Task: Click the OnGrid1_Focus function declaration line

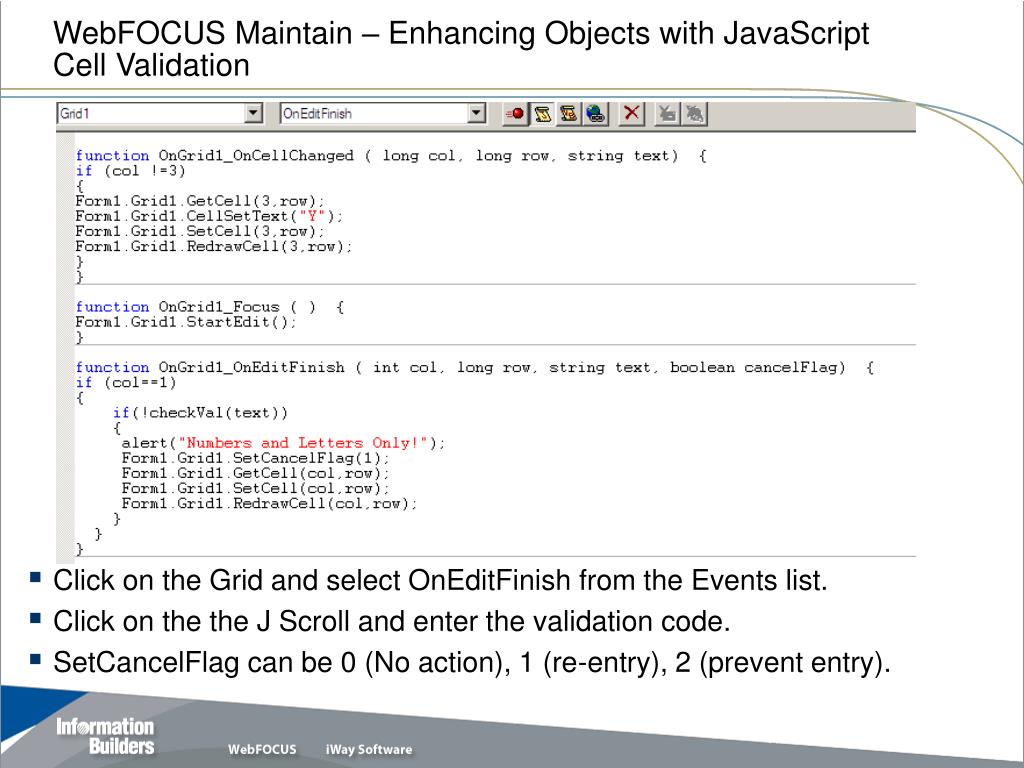Action: 210,307
